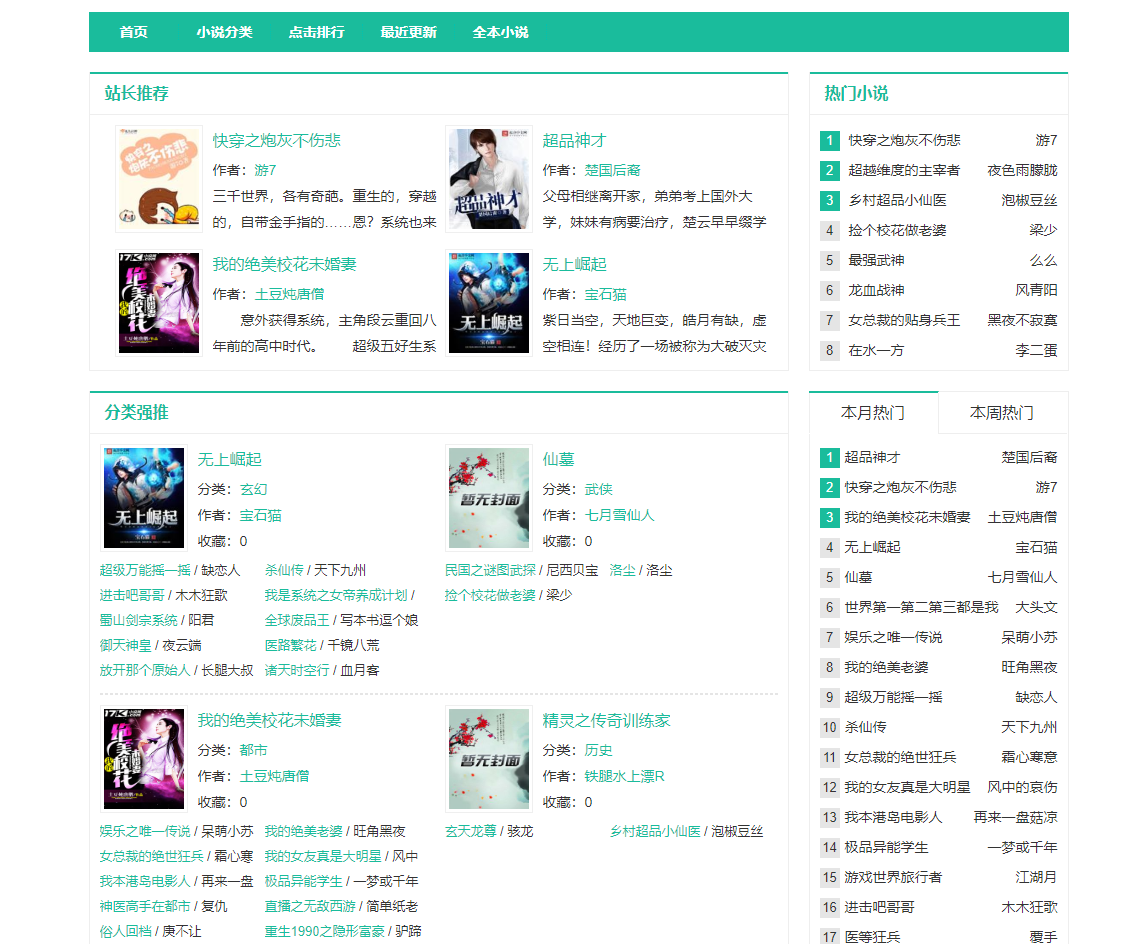Open 我的绝美校花未婚妻 cover in 站长推荐

[159, 303]
